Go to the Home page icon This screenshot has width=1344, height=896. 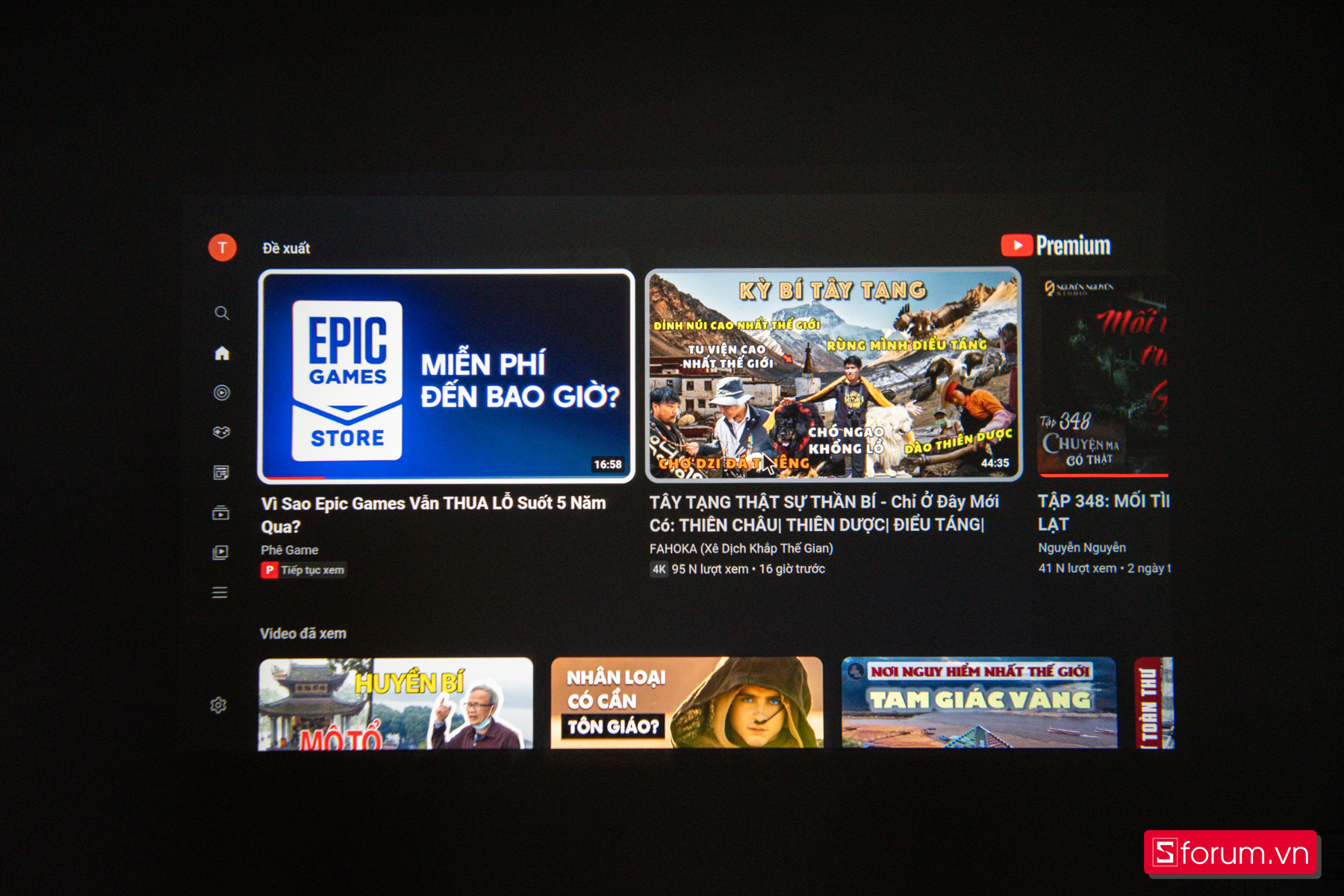click(222, 353)
